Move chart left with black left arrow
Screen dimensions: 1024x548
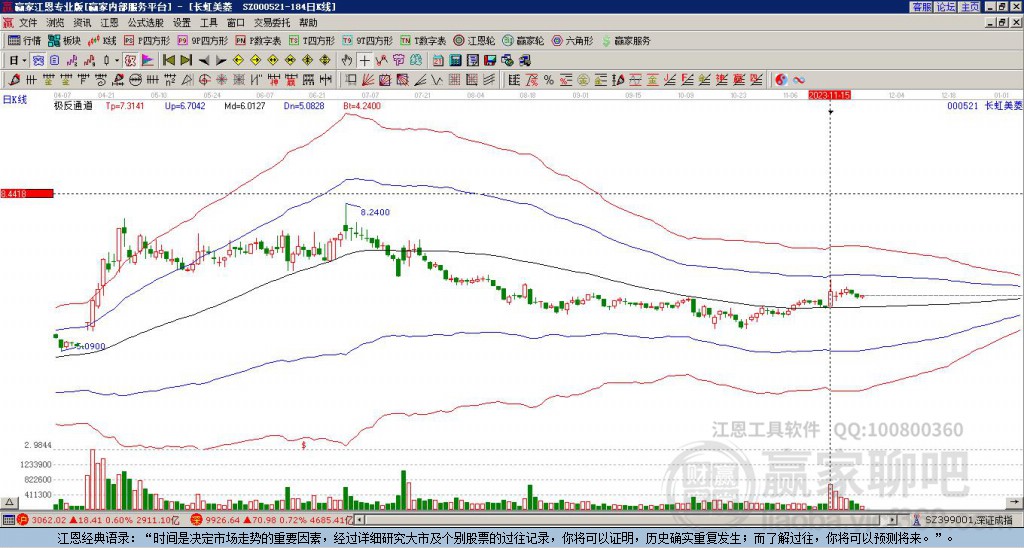tap(204, 60)
